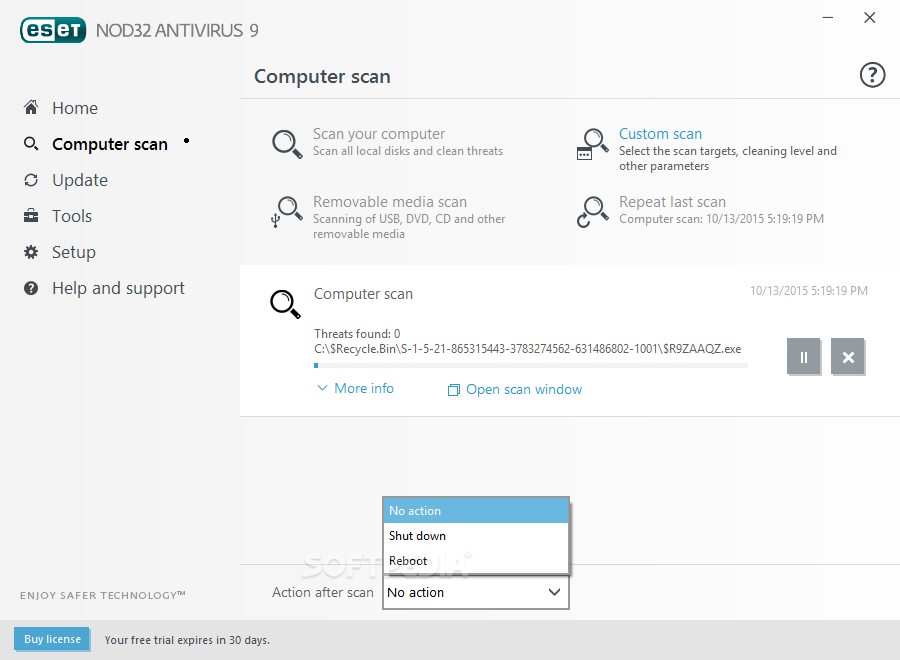Choose Reboot in dropdown list
Image resolution: width=900 pixels, height=660 pixels.
pos(476,561)
